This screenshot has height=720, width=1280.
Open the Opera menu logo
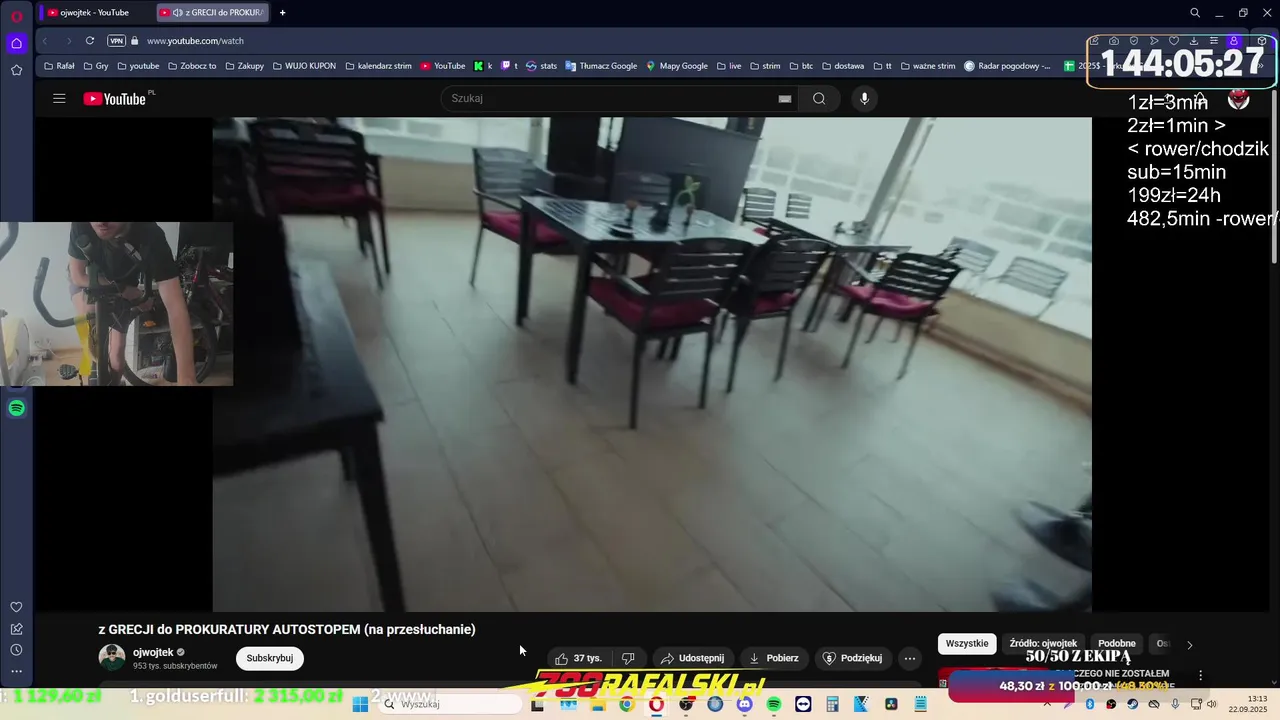pos(16,16)
